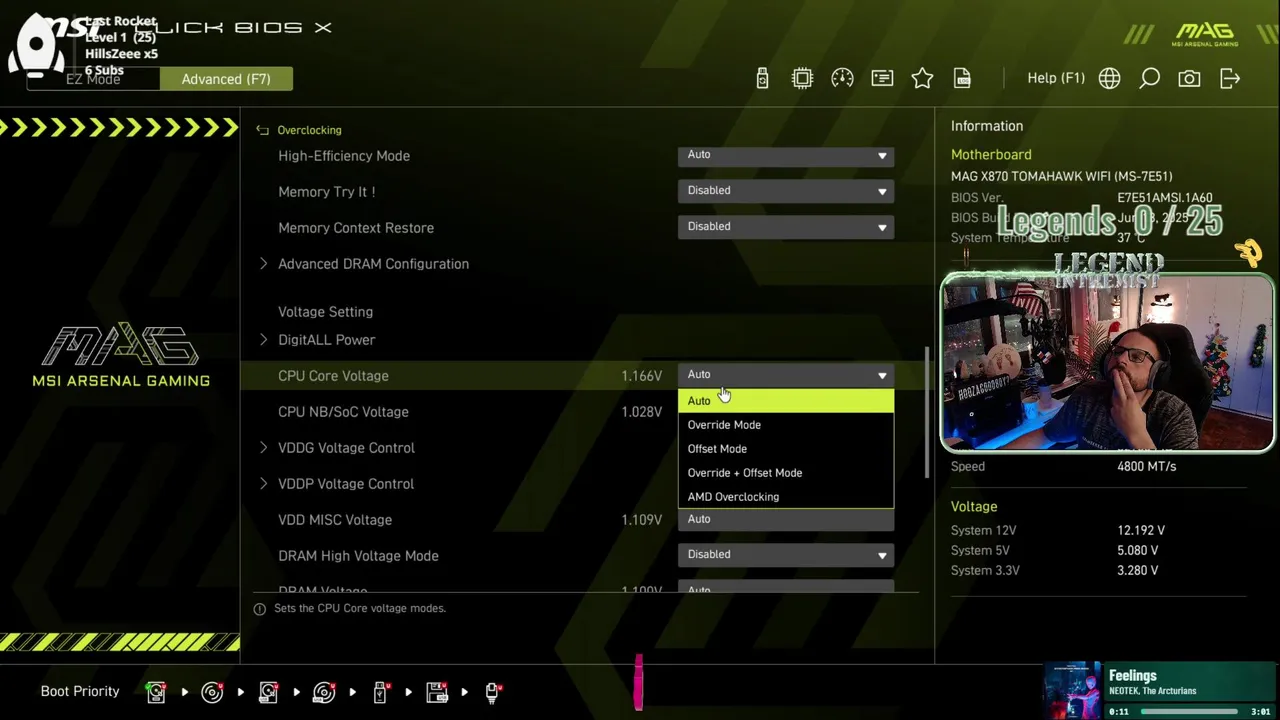The height and width of the screenshot is (720, 1280).
Task: Select the first hard disk boot device
Action: pyautogui.click(x=156, y=691)
